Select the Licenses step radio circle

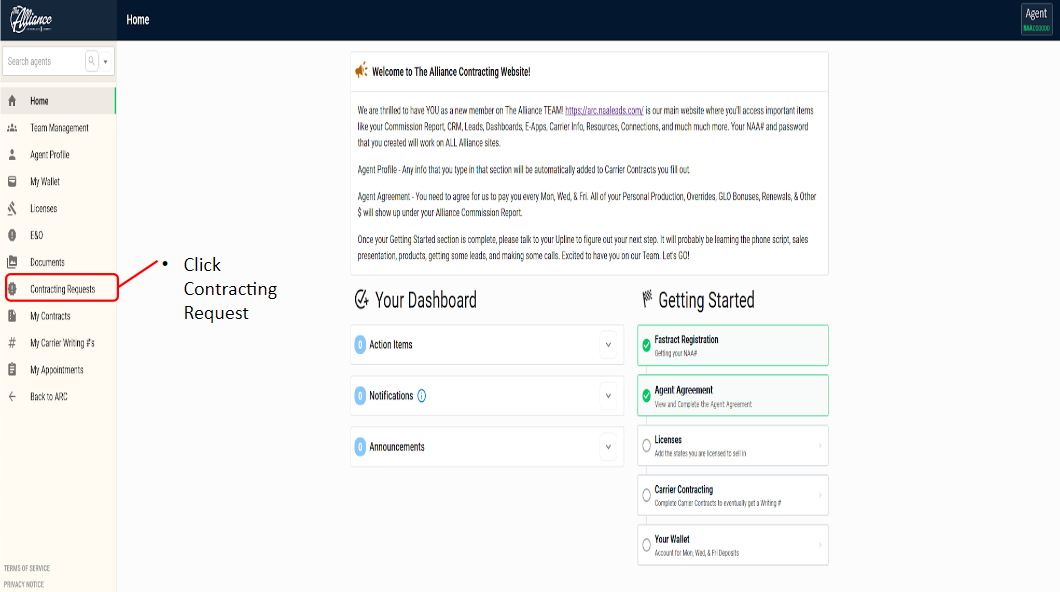tap(647, 446)
